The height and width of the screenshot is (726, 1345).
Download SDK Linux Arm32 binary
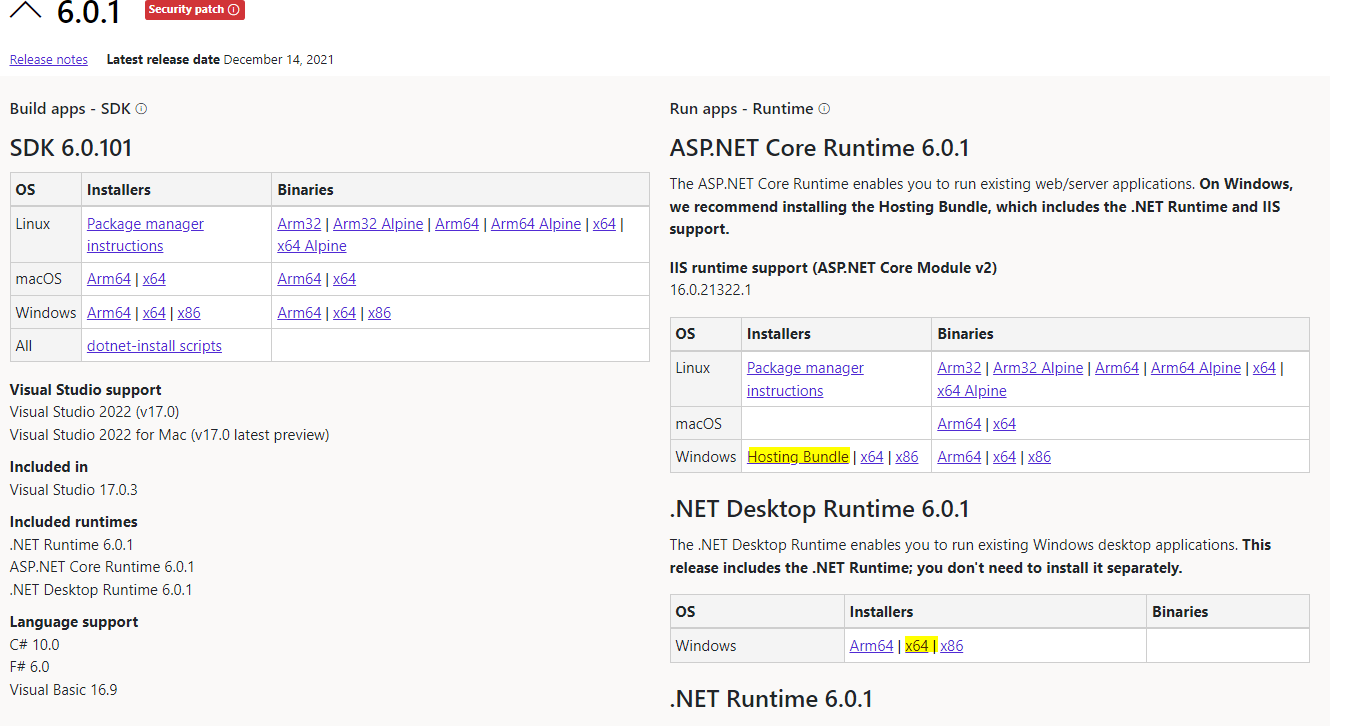pos(300,224)
